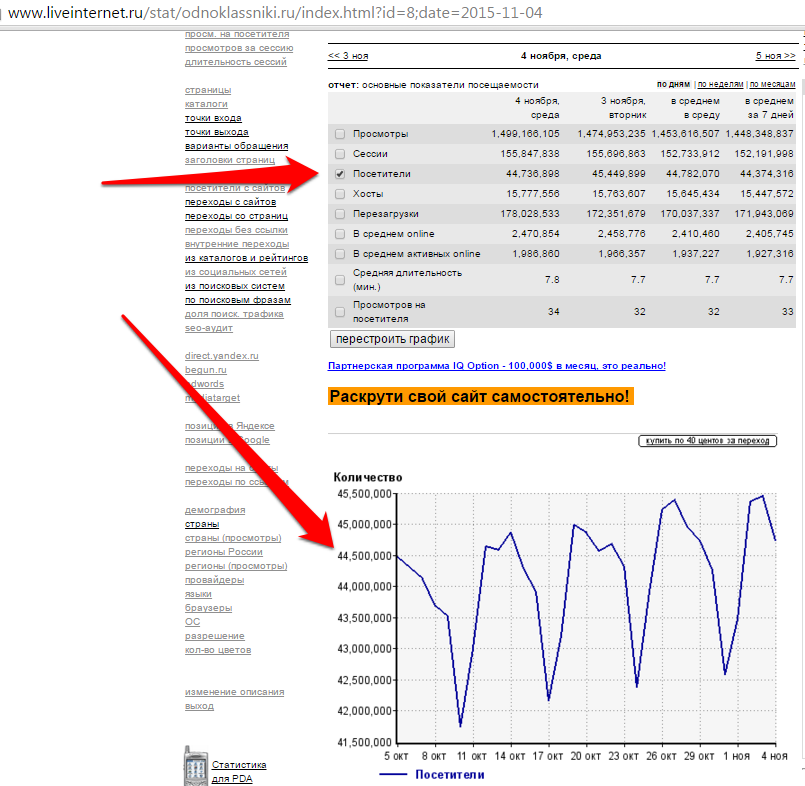Uncheck the Посетители checkbox
Image resolution: width=805 pixels, height=786 pixels.
point(340,174)
